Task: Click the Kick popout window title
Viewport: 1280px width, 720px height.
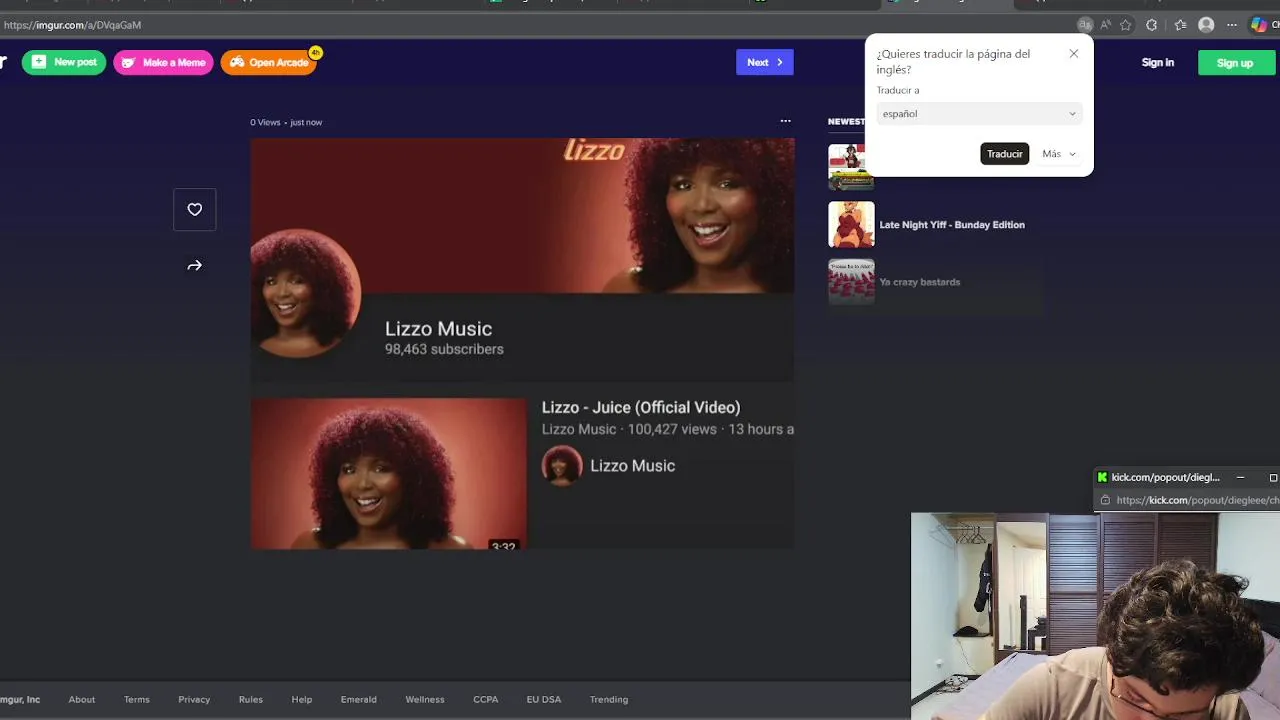Action: (x=1165, y=478)
